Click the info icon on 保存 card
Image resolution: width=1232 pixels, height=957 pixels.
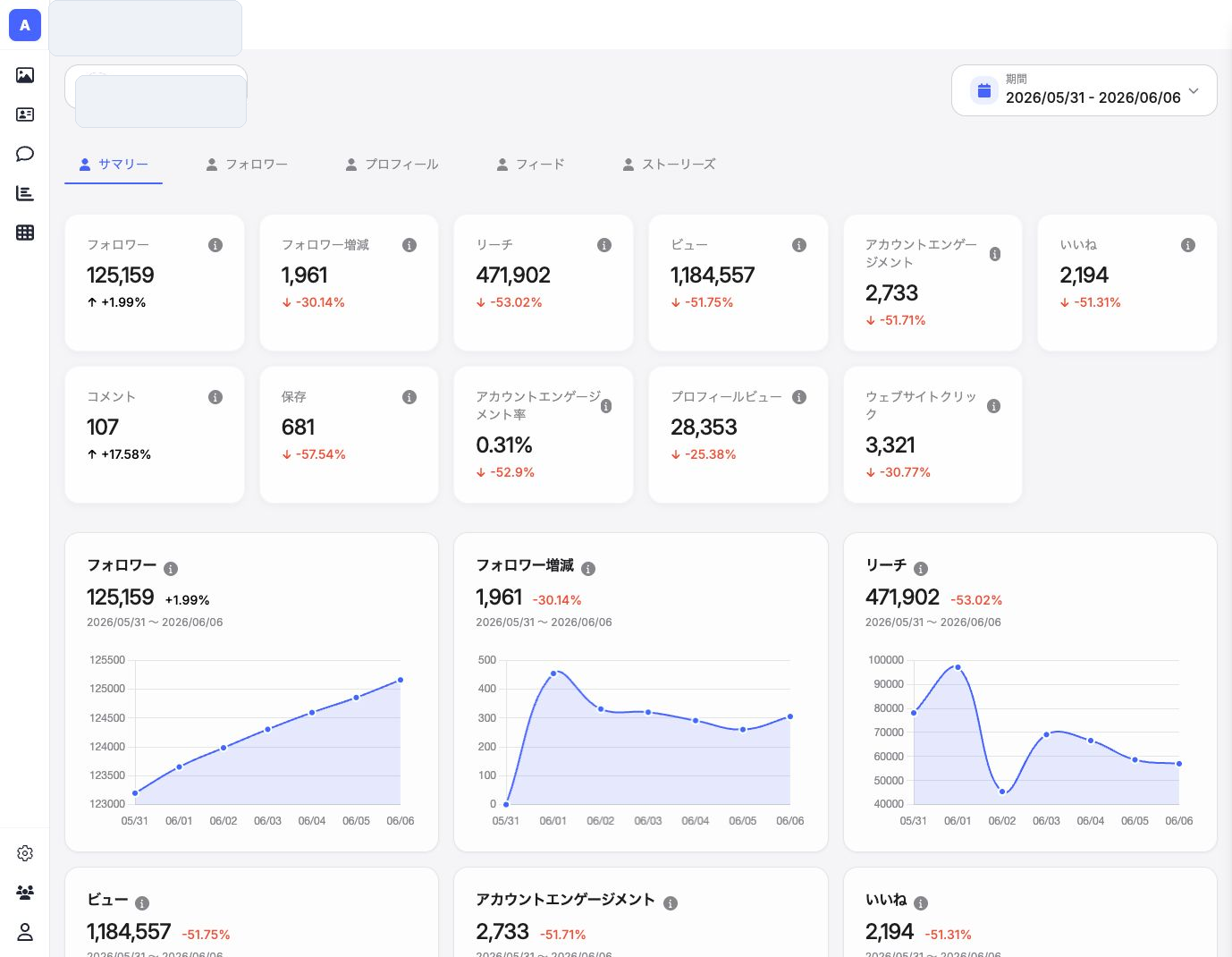tap(409, 397)
